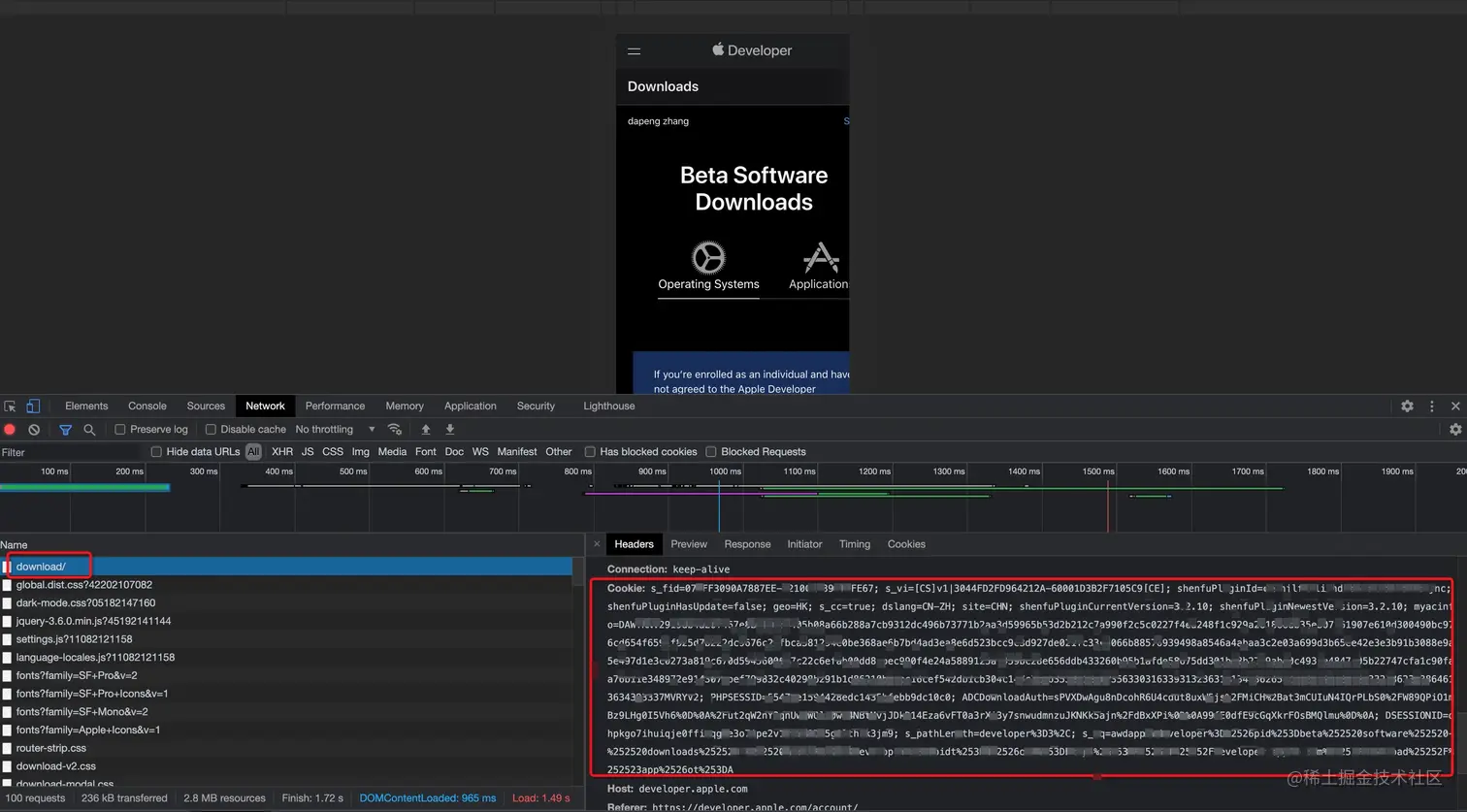The width and height of the screenshot is (1467, 812).
Task: Select fonts?family=SF+Mono&v=2 request
Action: (x=286, y=712)
